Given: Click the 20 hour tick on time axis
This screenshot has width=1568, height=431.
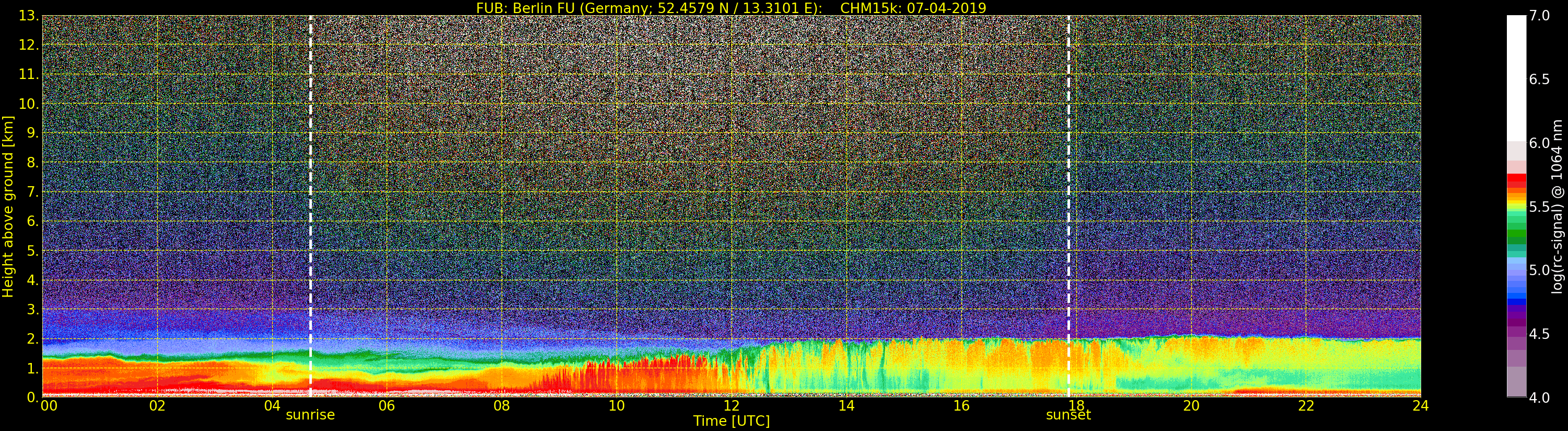Looking at the screenshot, I should coord(1191,406).
